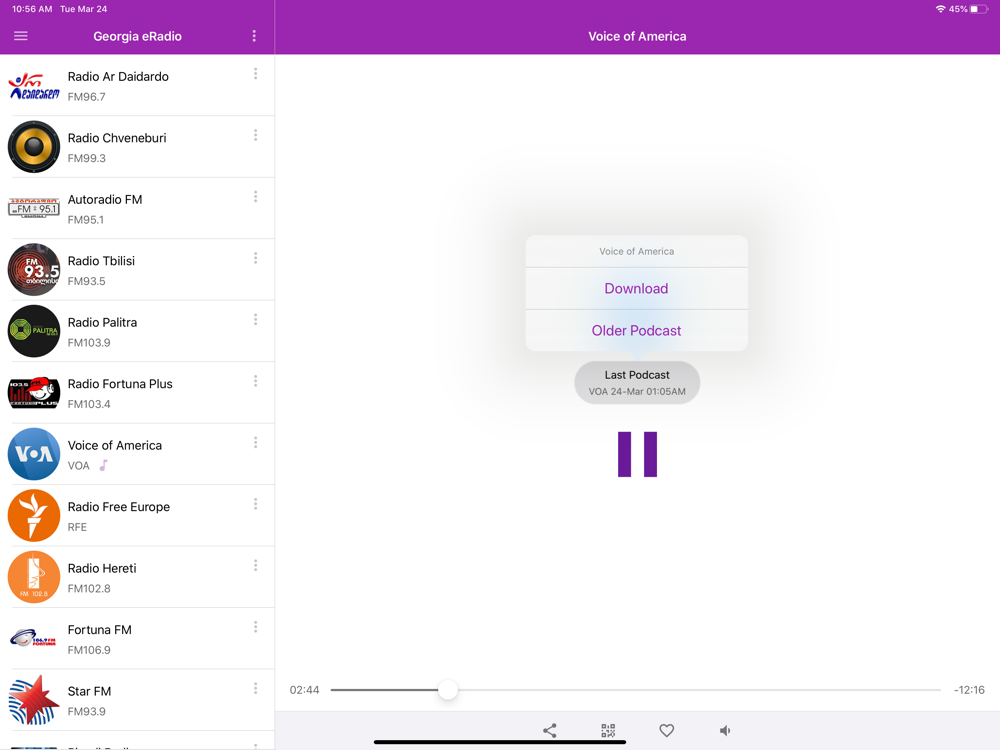This screenshot has width=1000, height=750.
Task: Open options for Radio Ar Daidardo
Action: pos(256,74)
